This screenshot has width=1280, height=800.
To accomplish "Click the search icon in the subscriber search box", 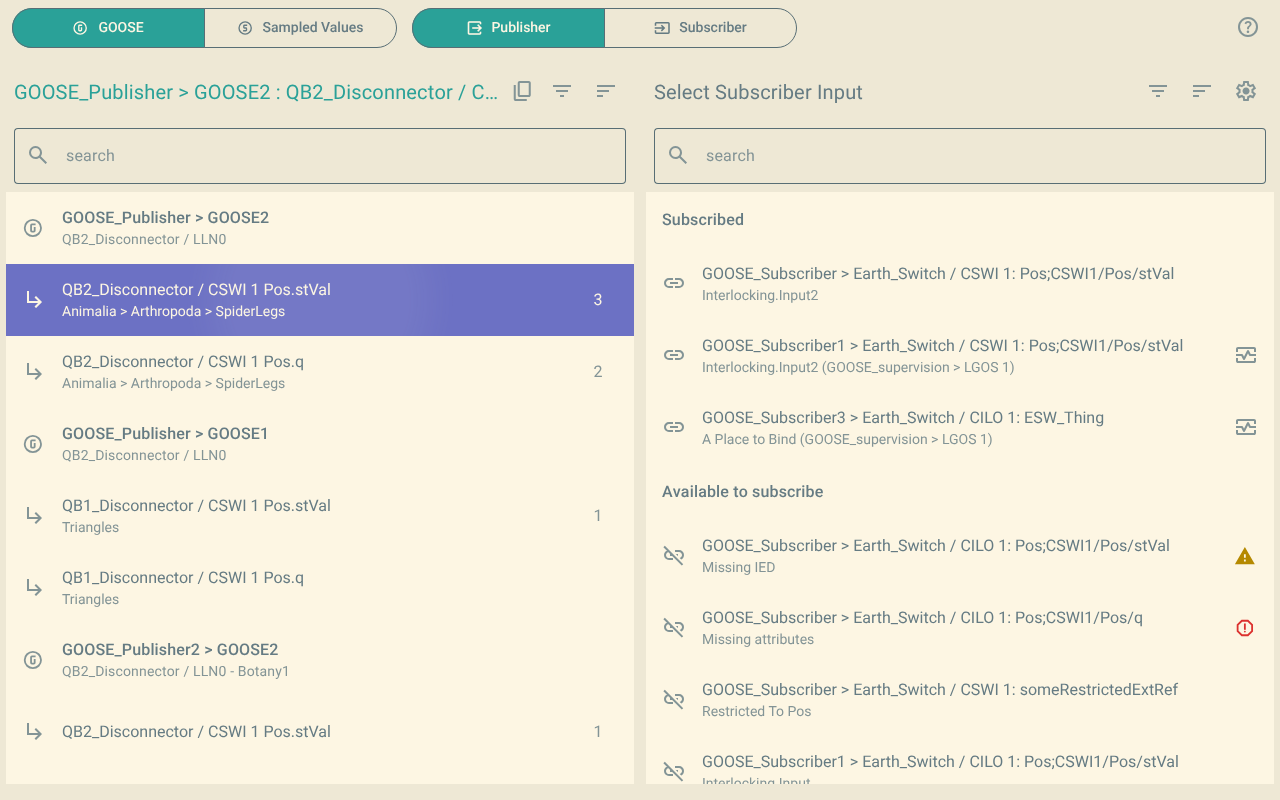I will pyautogui.click(x=678, y=155).
